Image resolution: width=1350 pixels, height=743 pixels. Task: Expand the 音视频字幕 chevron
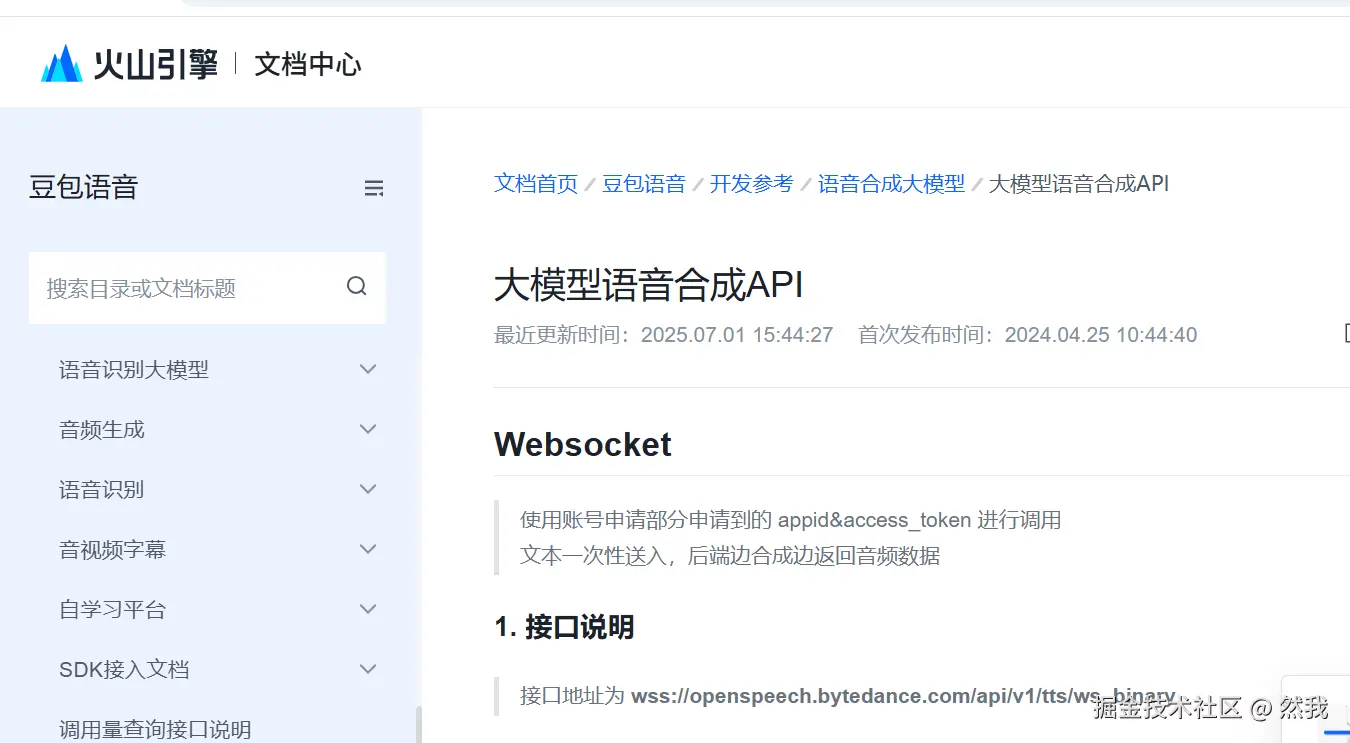[368, 549]
